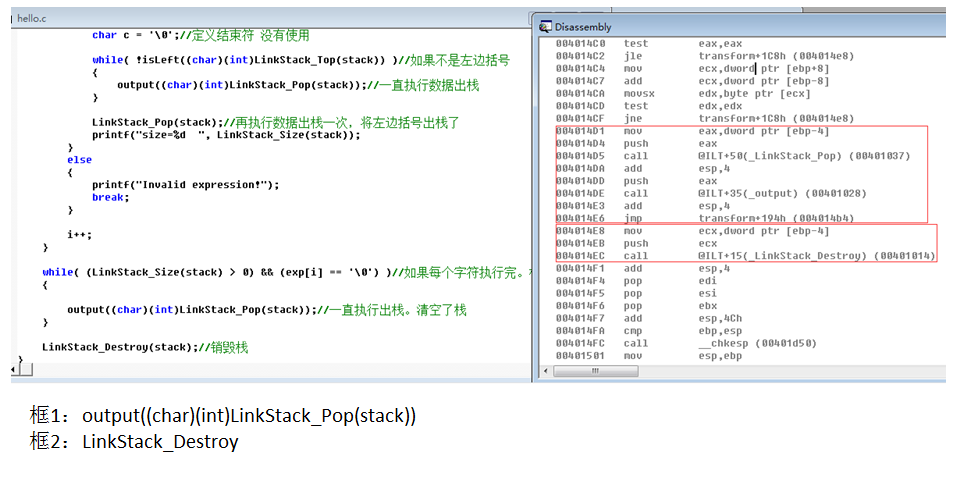Click disassembly line 004014EB push ecx
This screenshot has height=478, width=965.
pos(636,244)
